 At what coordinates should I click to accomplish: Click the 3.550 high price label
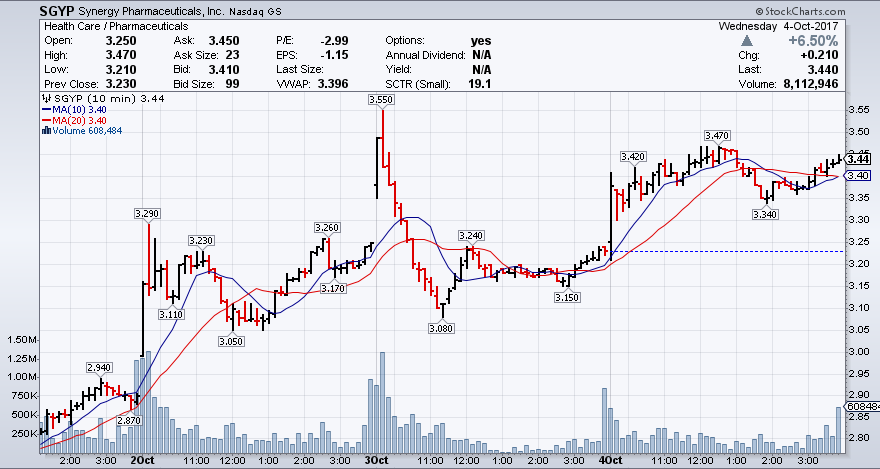[380, 100]
